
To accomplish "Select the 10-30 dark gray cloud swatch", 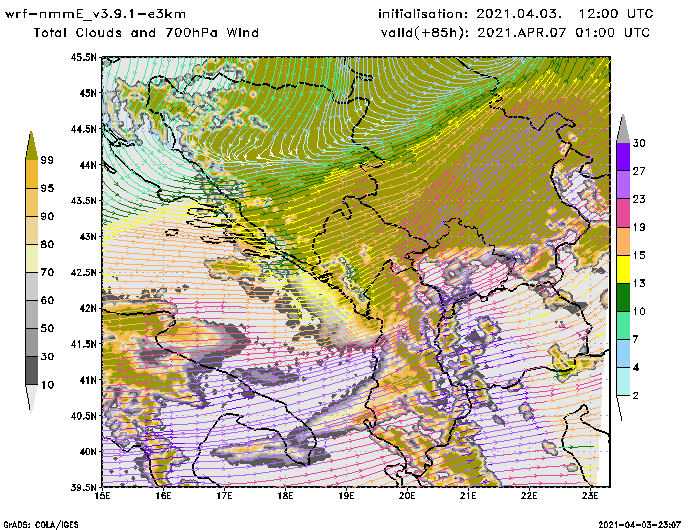I will pyautogui.click(x=32, y=371).
